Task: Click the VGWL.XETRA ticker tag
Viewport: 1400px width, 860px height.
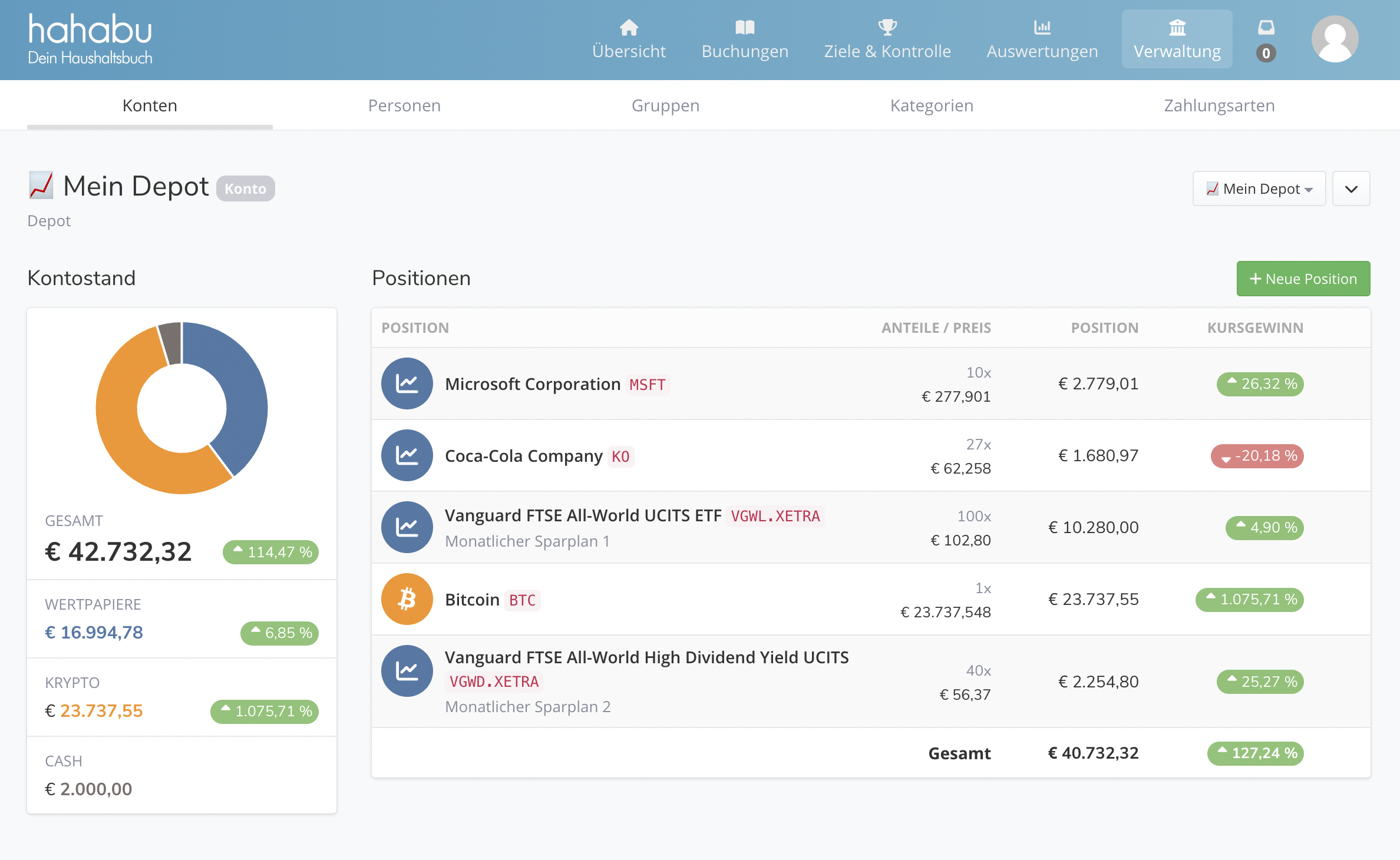Action: click(775, 516)
